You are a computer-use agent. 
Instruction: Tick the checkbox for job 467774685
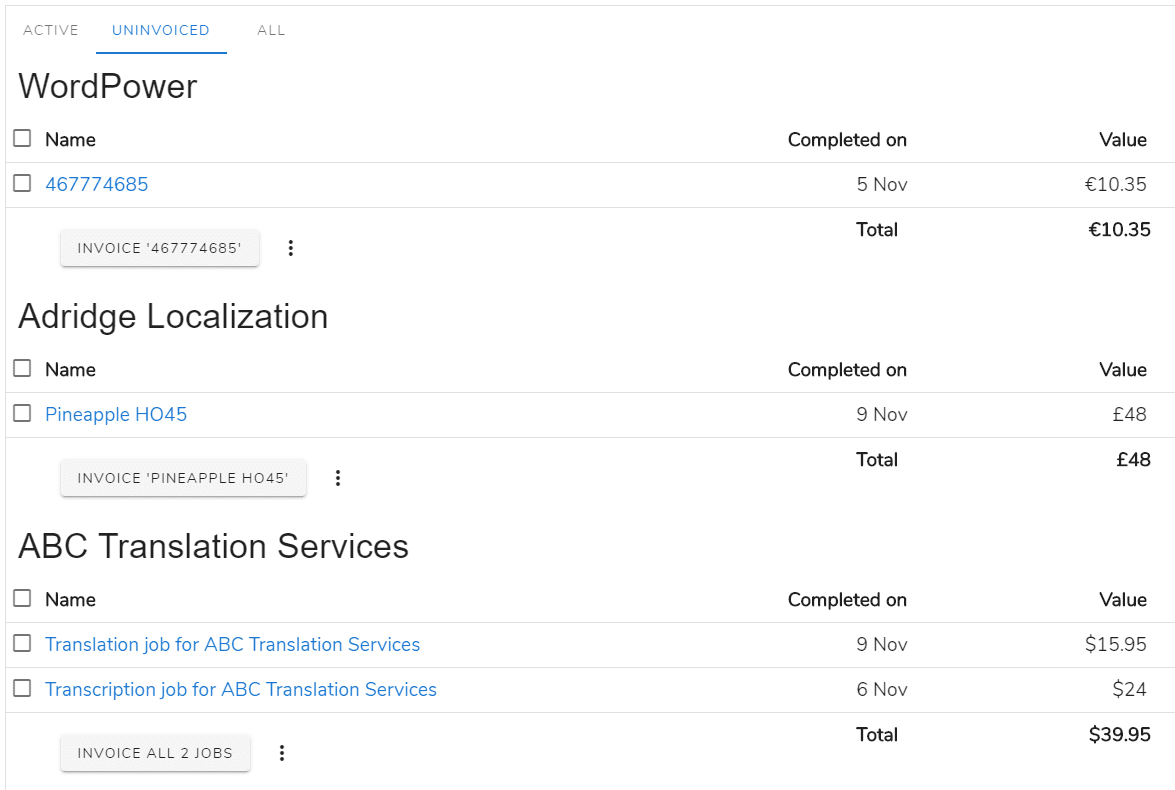point(22,184)
